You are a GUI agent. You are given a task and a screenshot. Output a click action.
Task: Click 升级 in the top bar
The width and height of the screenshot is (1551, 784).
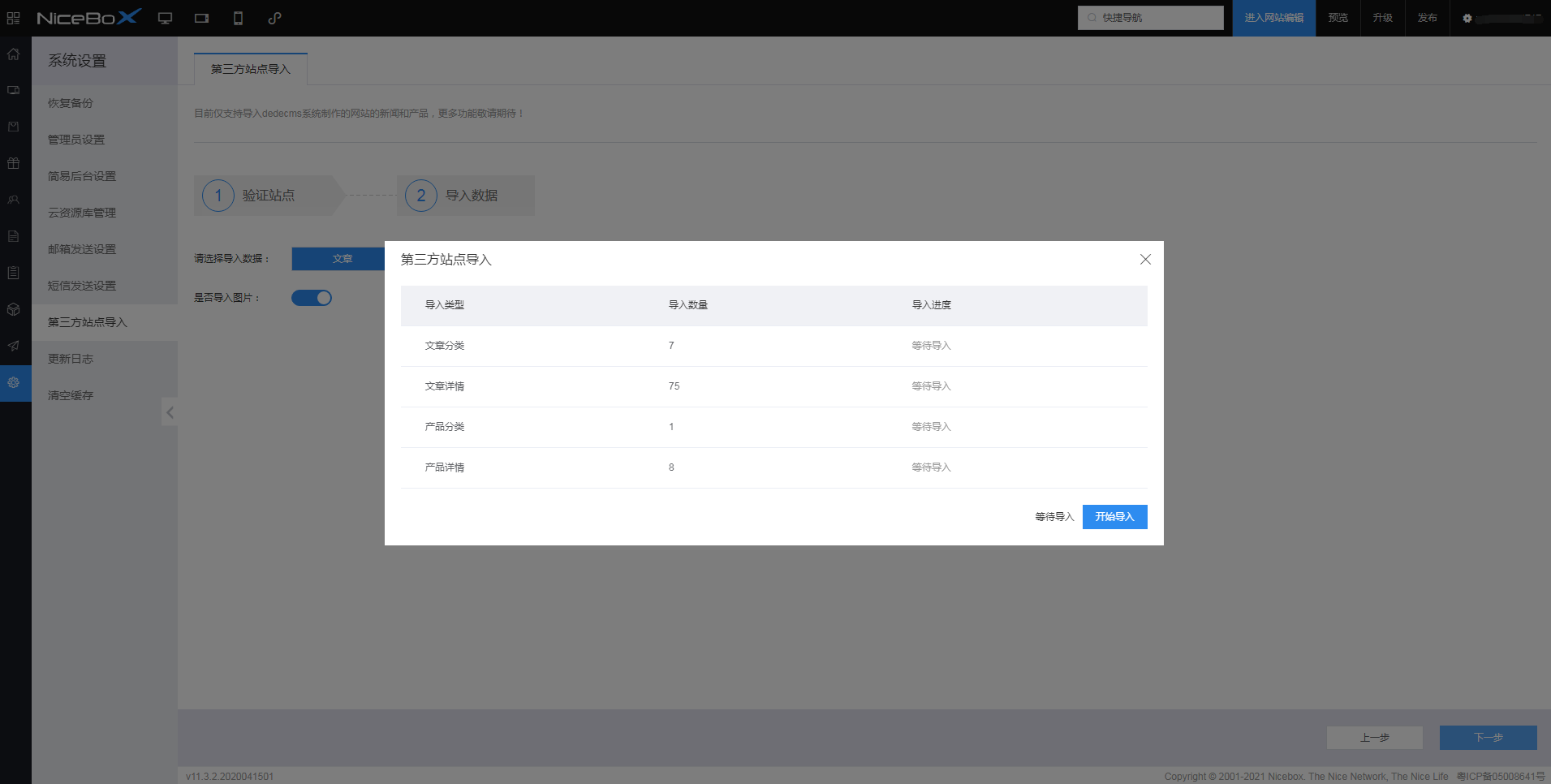[1383, 18]
